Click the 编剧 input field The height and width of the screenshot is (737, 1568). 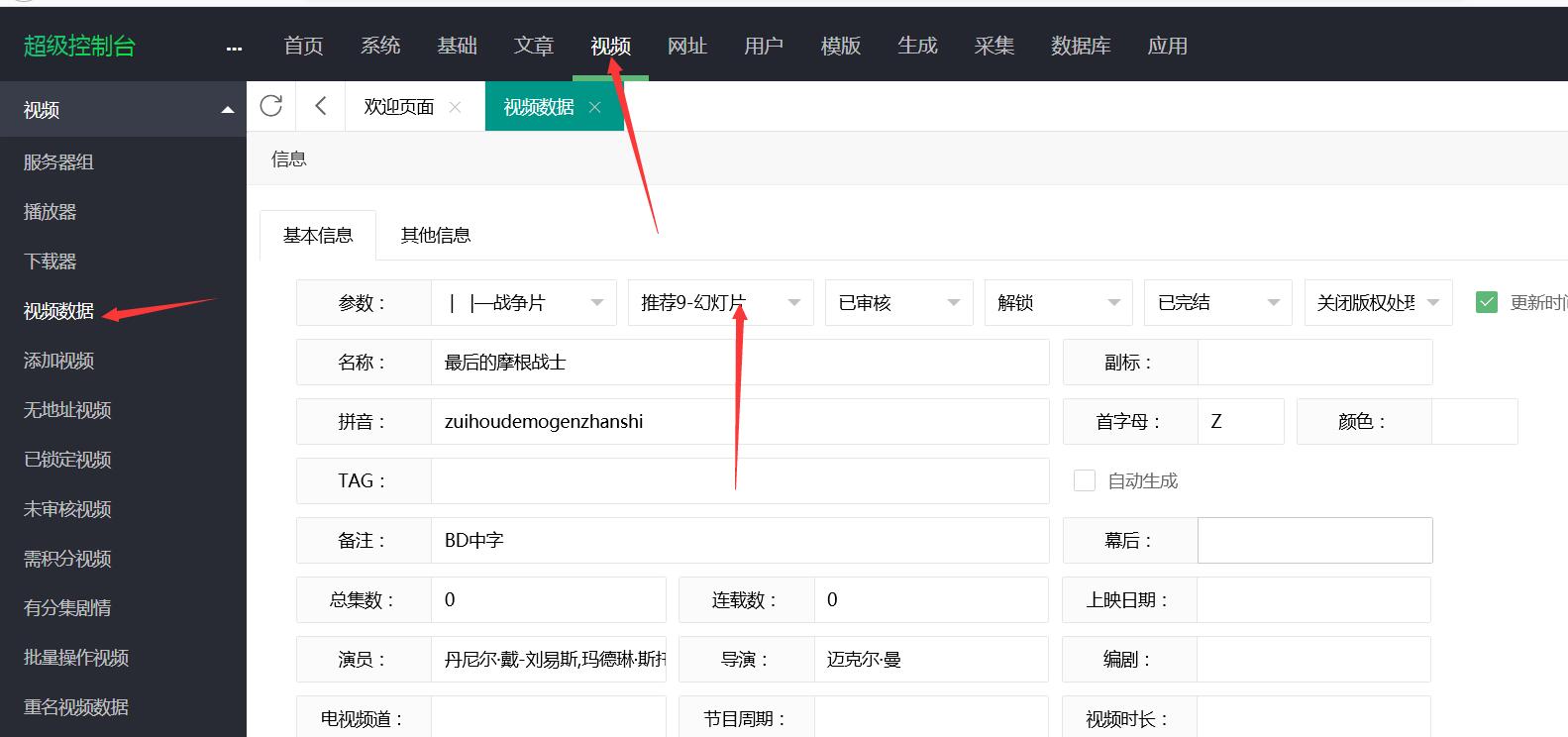click(x=1313, y=659)
